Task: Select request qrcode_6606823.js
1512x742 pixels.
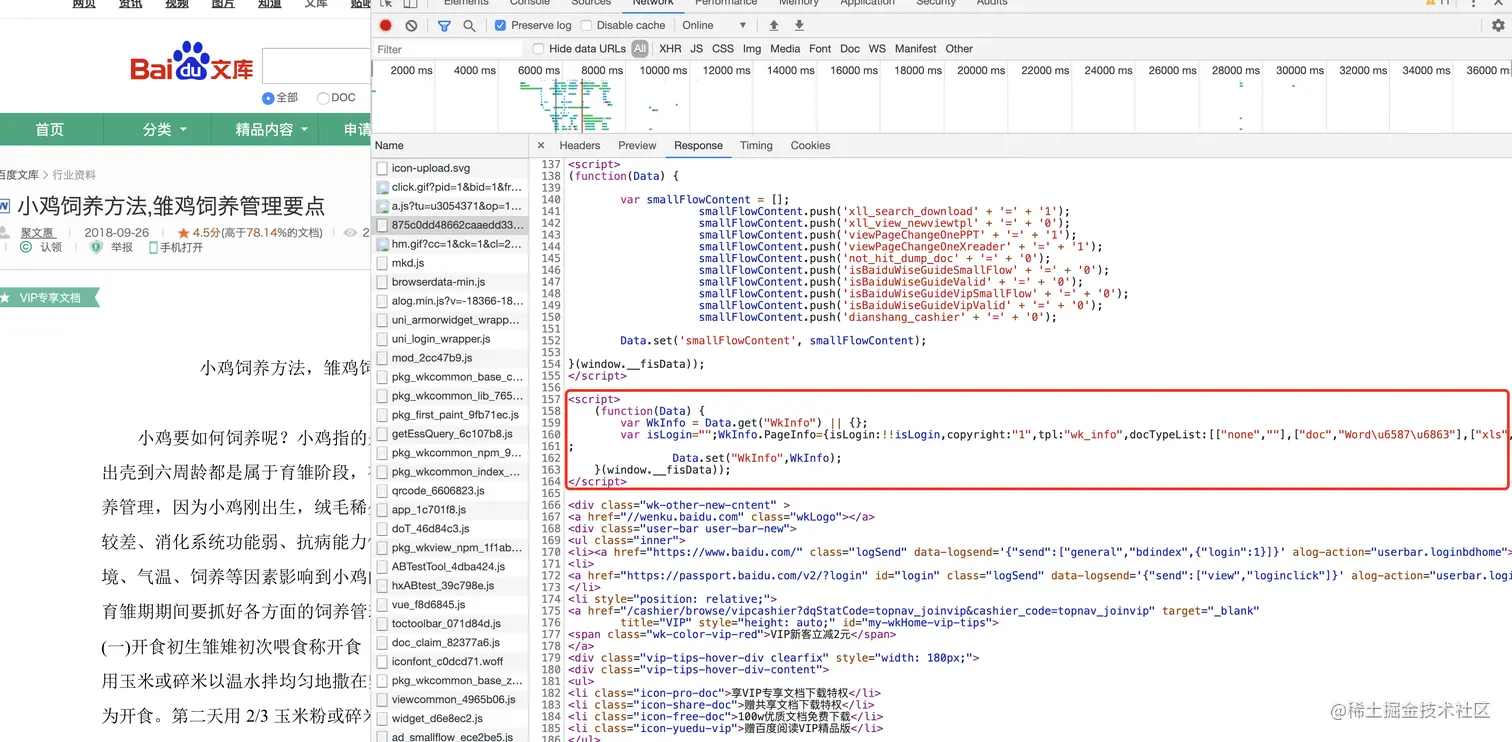Action: (x=450, y=491)
